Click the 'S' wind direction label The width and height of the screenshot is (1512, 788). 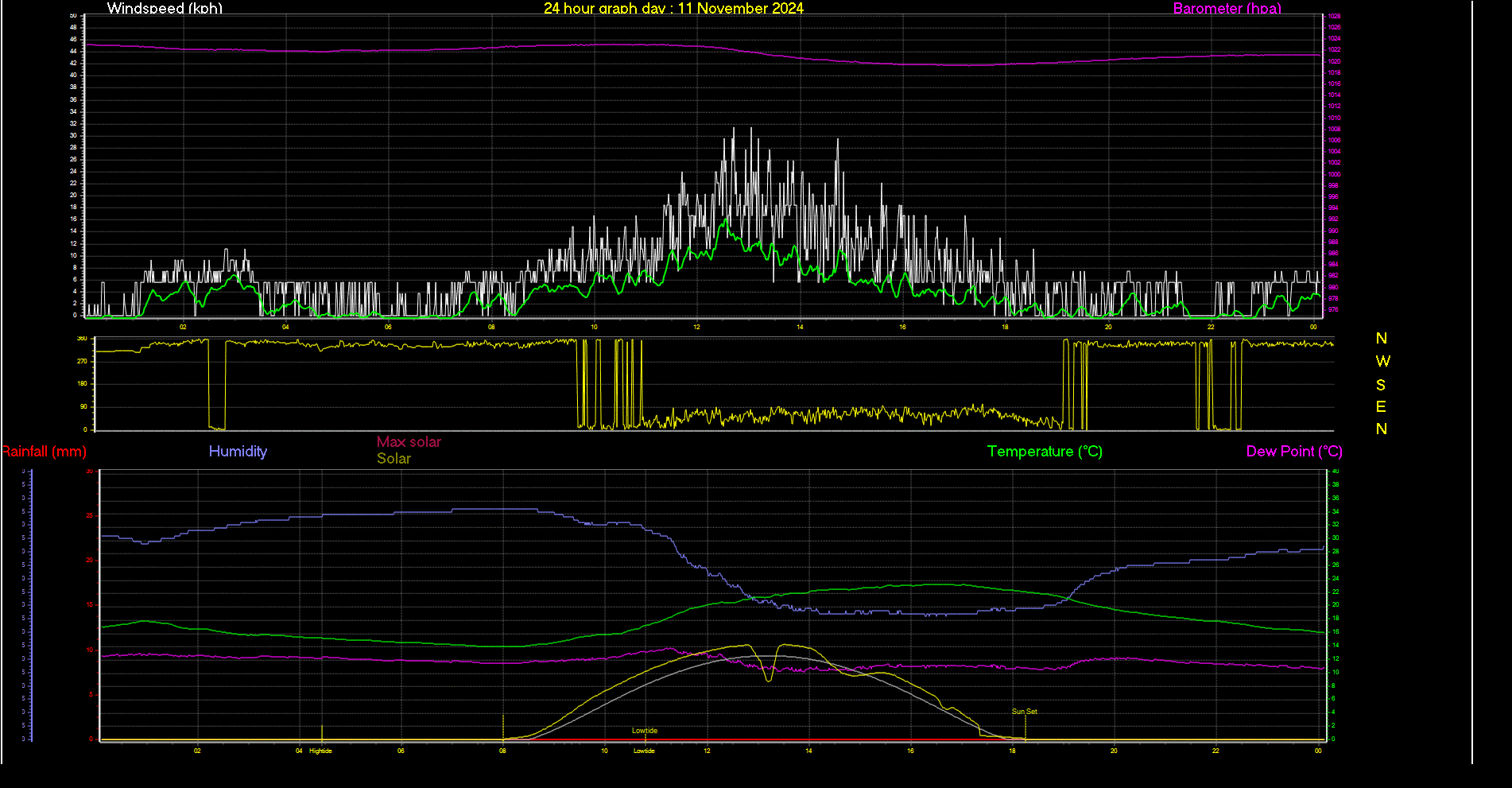[x=1381, y=385]
